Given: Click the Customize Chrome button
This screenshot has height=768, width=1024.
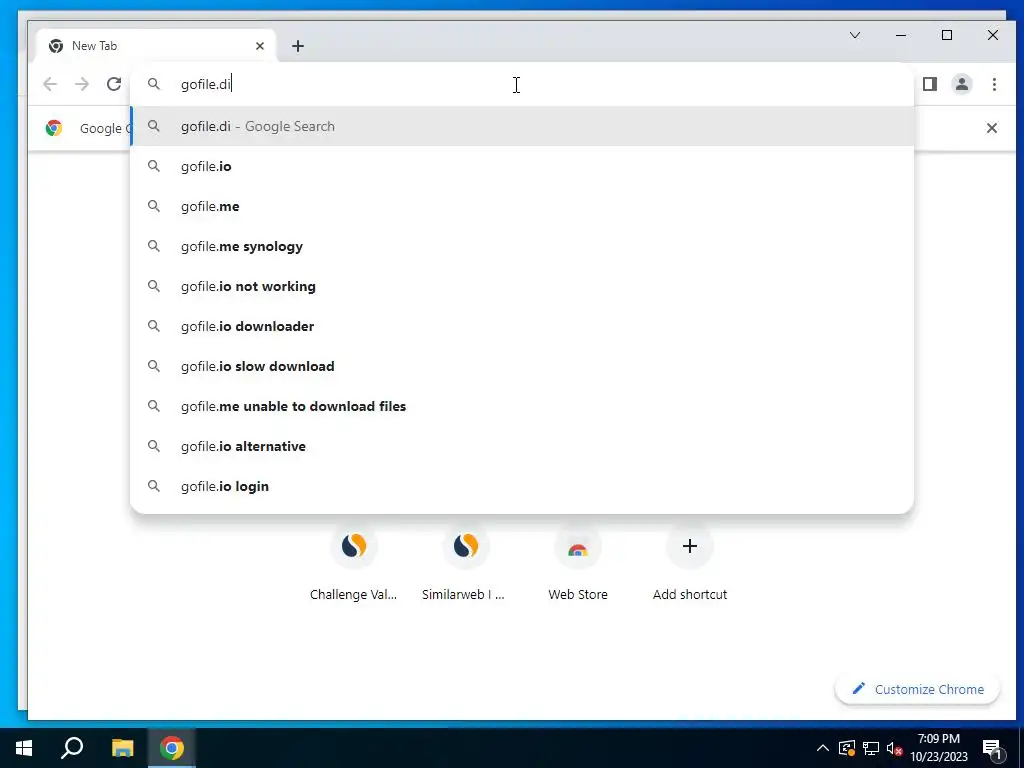Looking at the screenshot, I should coord(918,689).
